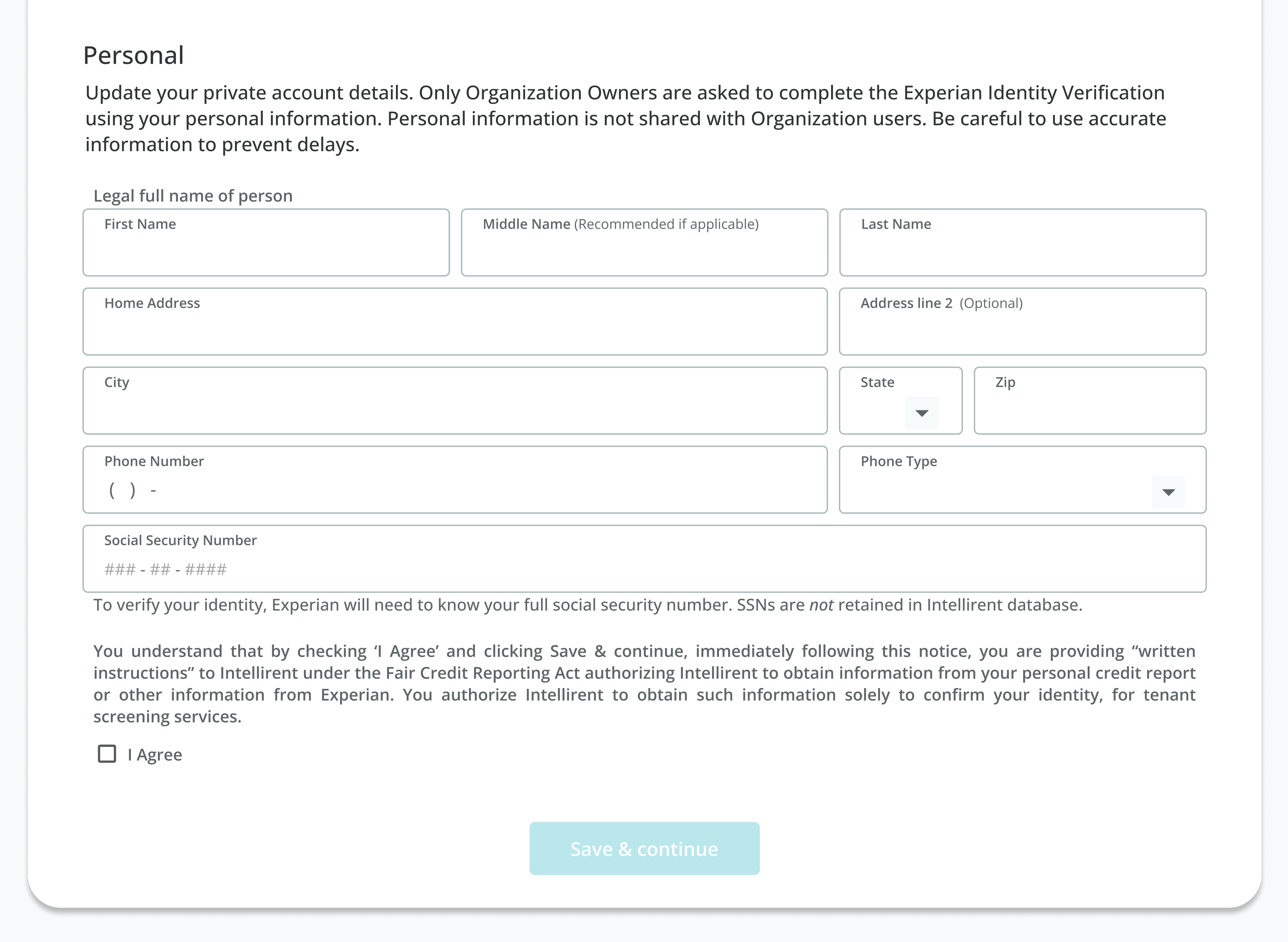The image size is (1288, 942).
Task: Click the Phone Type chevron icon
Action: [x=1168, y=491]
